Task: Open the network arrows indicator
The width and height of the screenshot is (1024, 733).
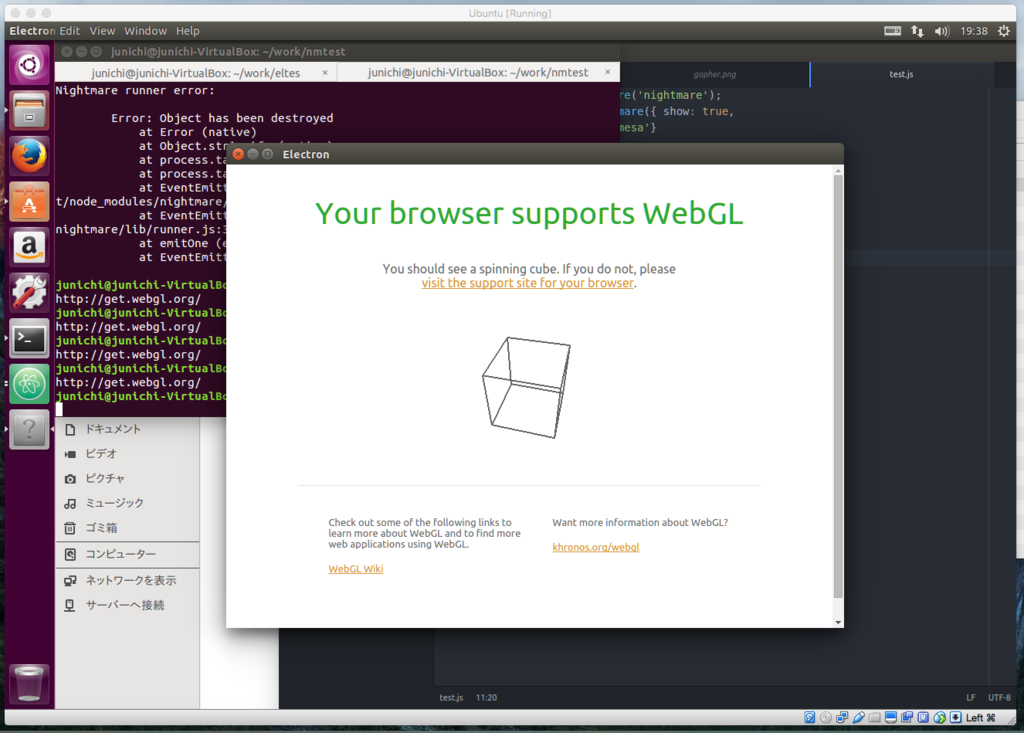Action: 918,31
